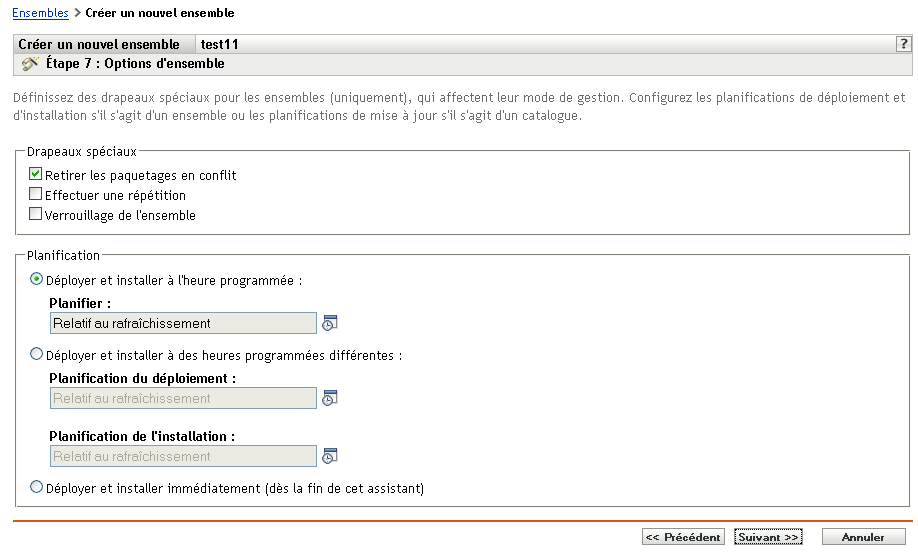This screenshot has width=918, height=556.
Task: Open schedule icon beside Planification du déploiement
Action: pyautogui.click(x=330, y=398)
